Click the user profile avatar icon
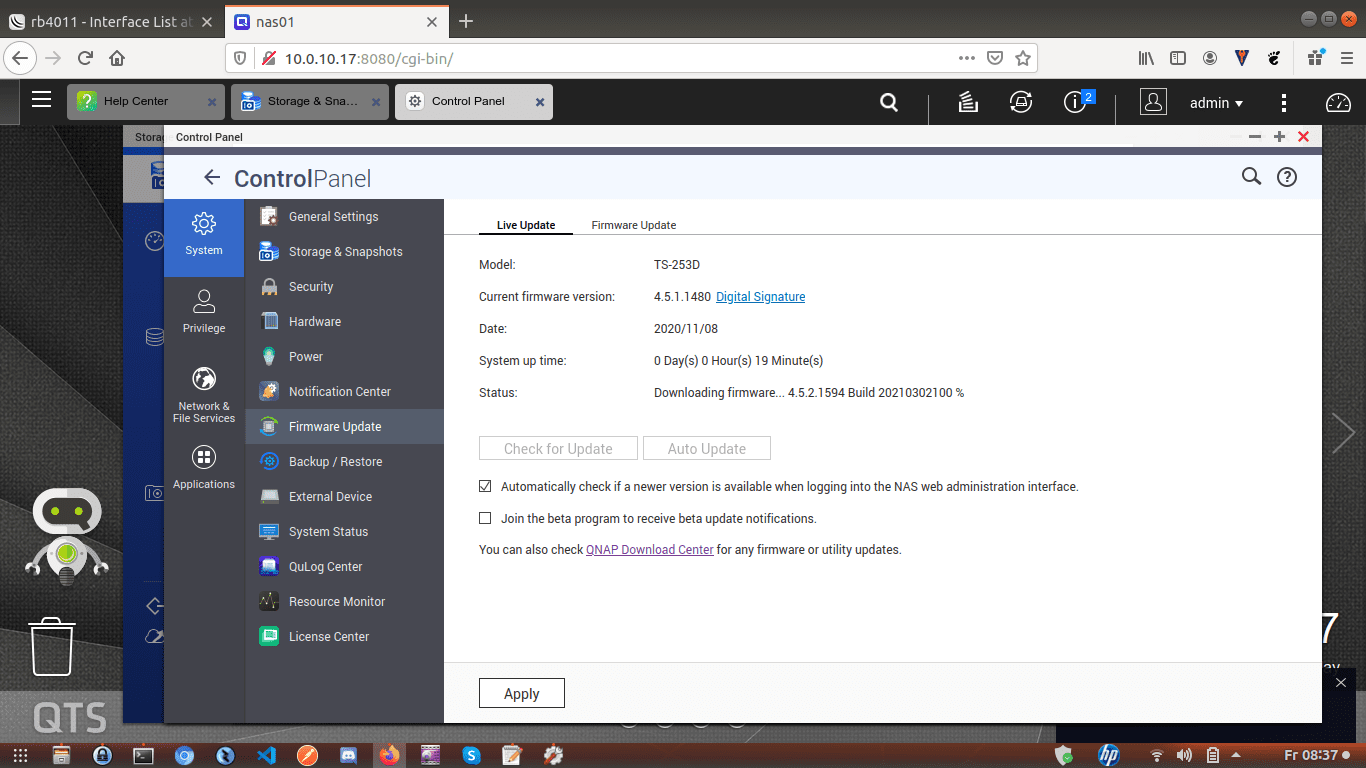Screen dimensions: 1366x768 pyautogui.click(x=1153, y=101)
